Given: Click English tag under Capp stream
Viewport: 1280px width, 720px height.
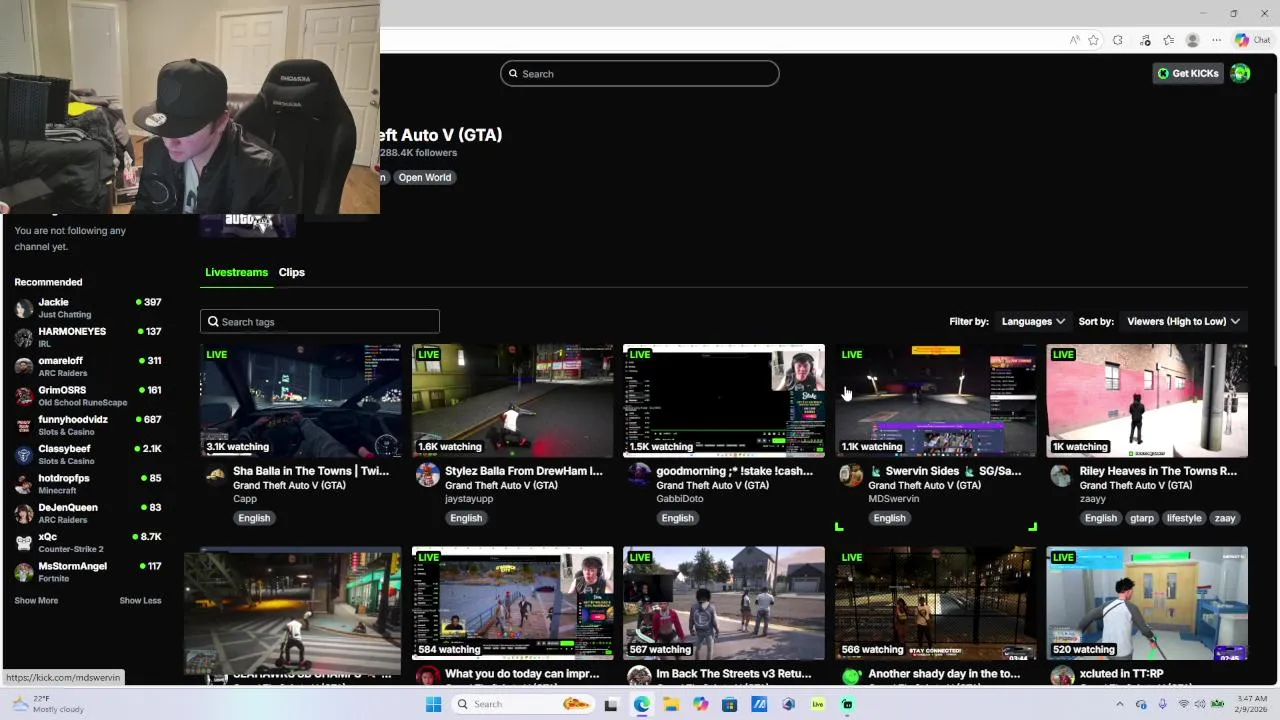Looking at the screenshot, I should pos(254,518).
